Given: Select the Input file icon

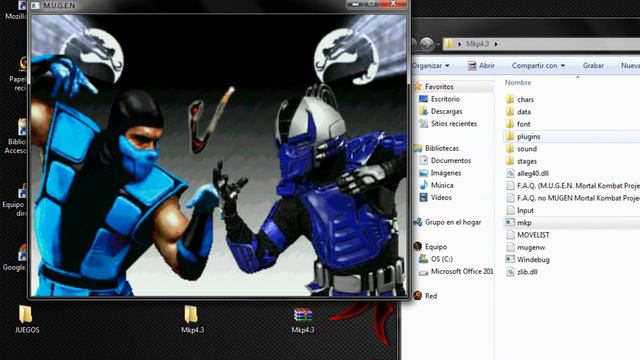Looking at the screenshot, I should pos(510,210).
